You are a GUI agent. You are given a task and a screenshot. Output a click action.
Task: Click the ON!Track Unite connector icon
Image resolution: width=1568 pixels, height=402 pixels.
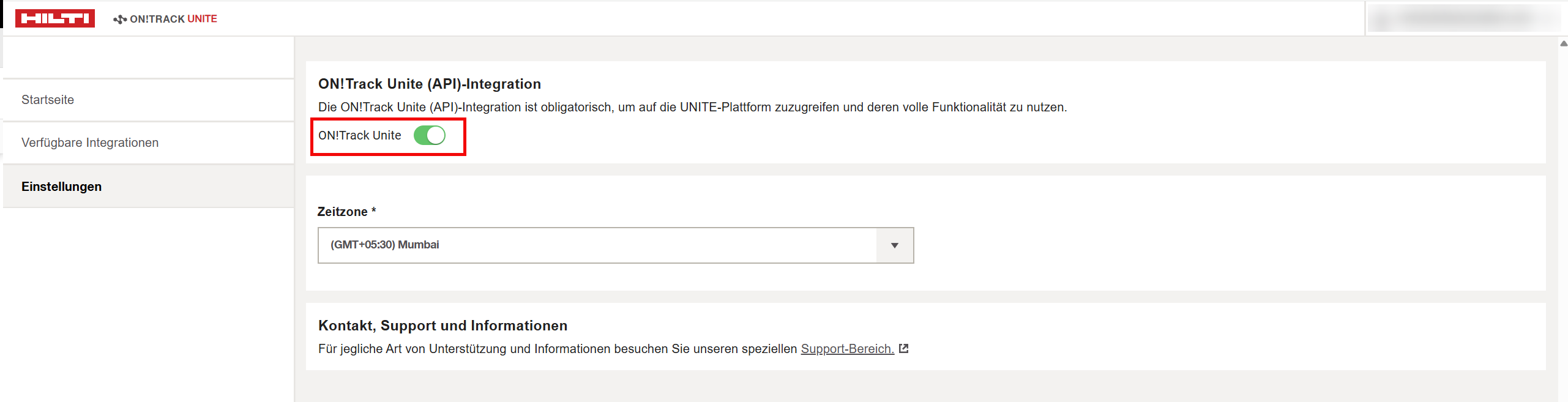(x=119, y=20)
